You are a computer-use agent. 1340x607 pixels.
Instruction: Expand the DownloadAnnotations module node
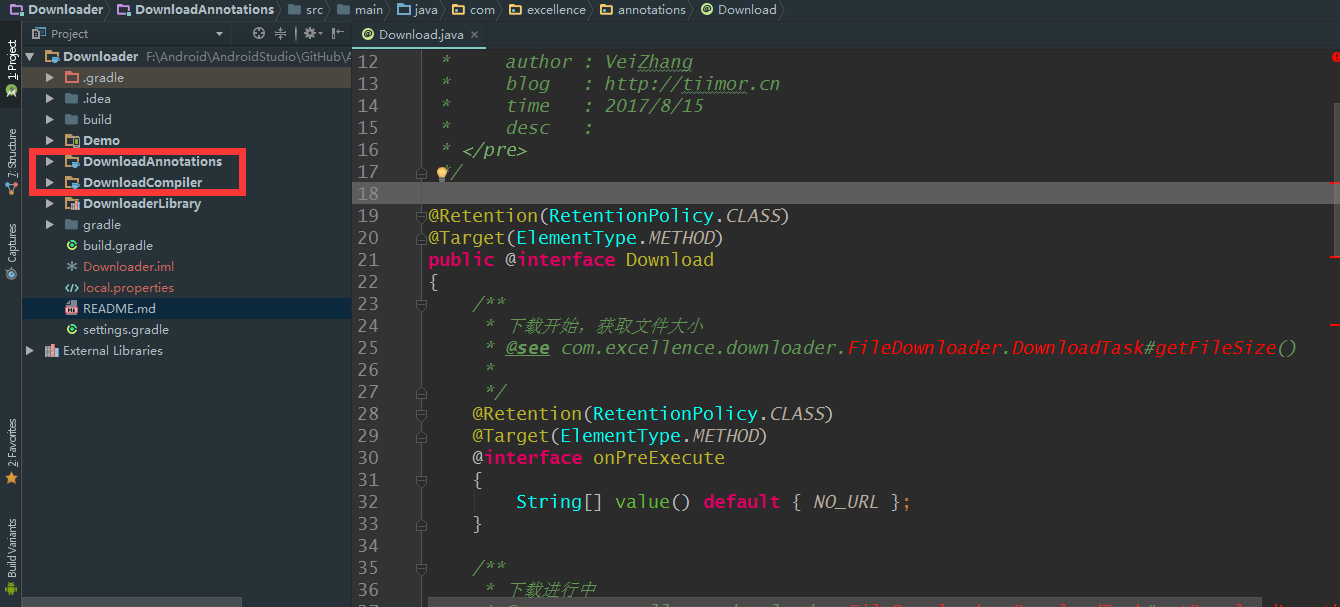(49, 161)
